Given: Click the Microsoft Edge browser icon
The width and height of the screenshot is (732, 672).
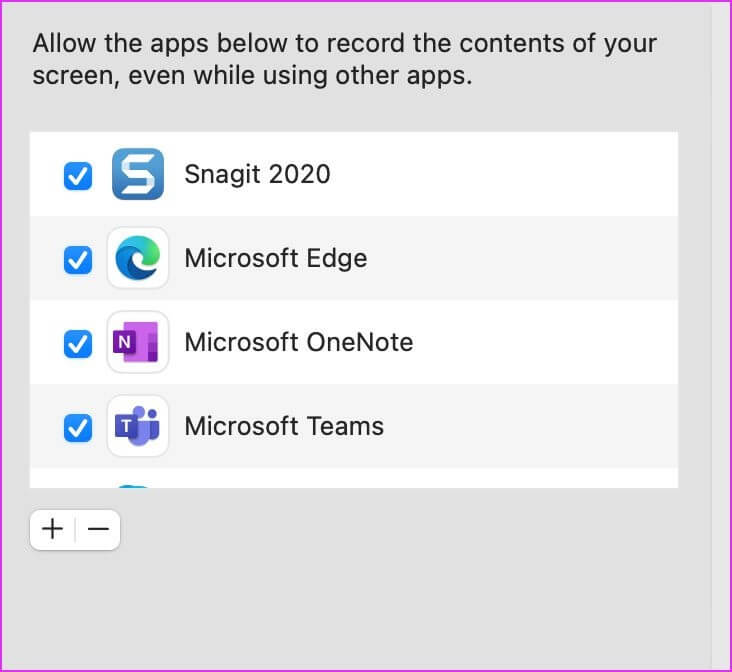Looking at the screenshot, I should click(x=138, y=258).
